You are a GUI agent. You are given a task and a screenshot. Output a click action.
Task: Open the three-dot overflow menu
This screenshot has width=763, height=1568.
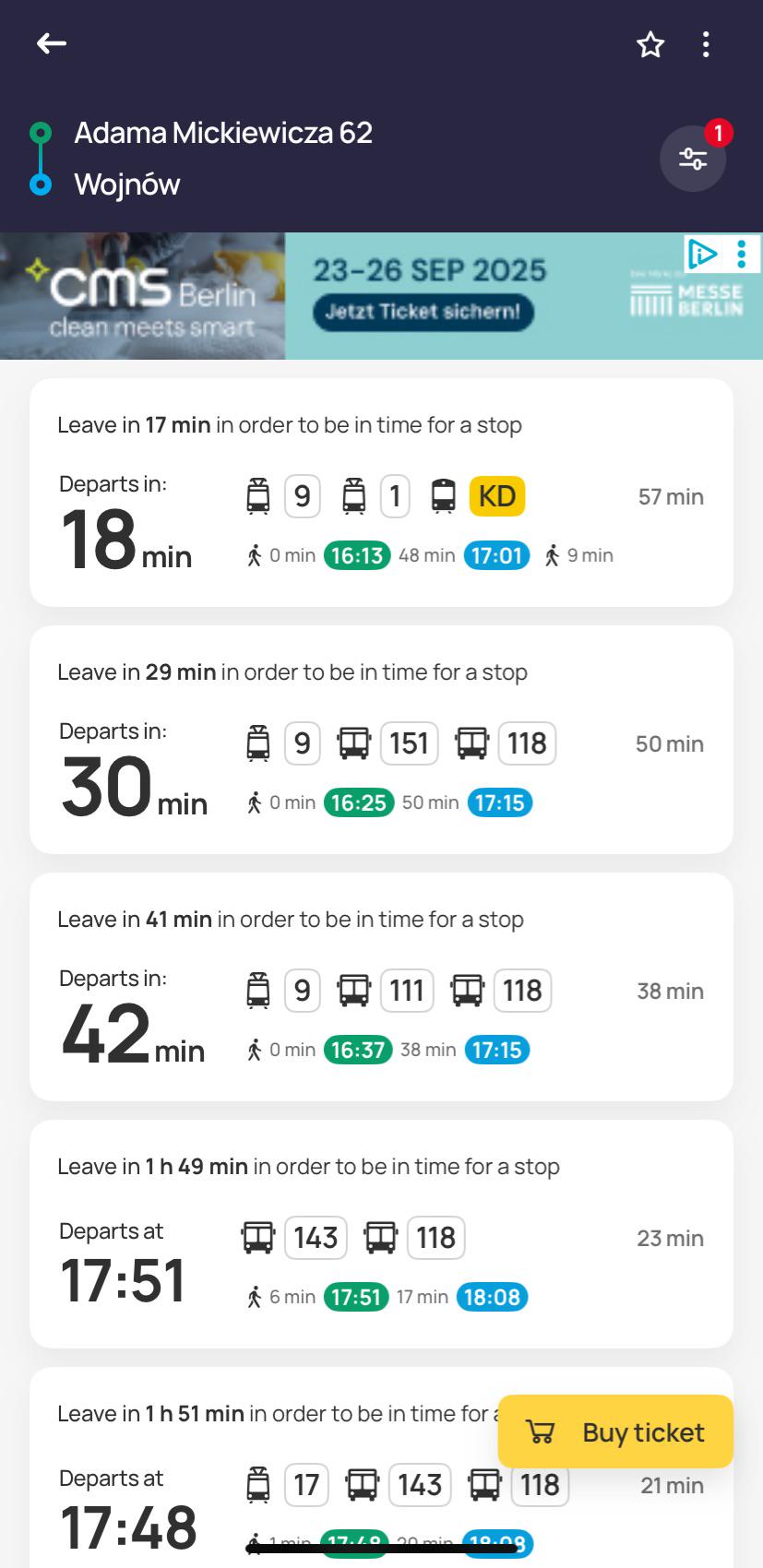[706, 44]
